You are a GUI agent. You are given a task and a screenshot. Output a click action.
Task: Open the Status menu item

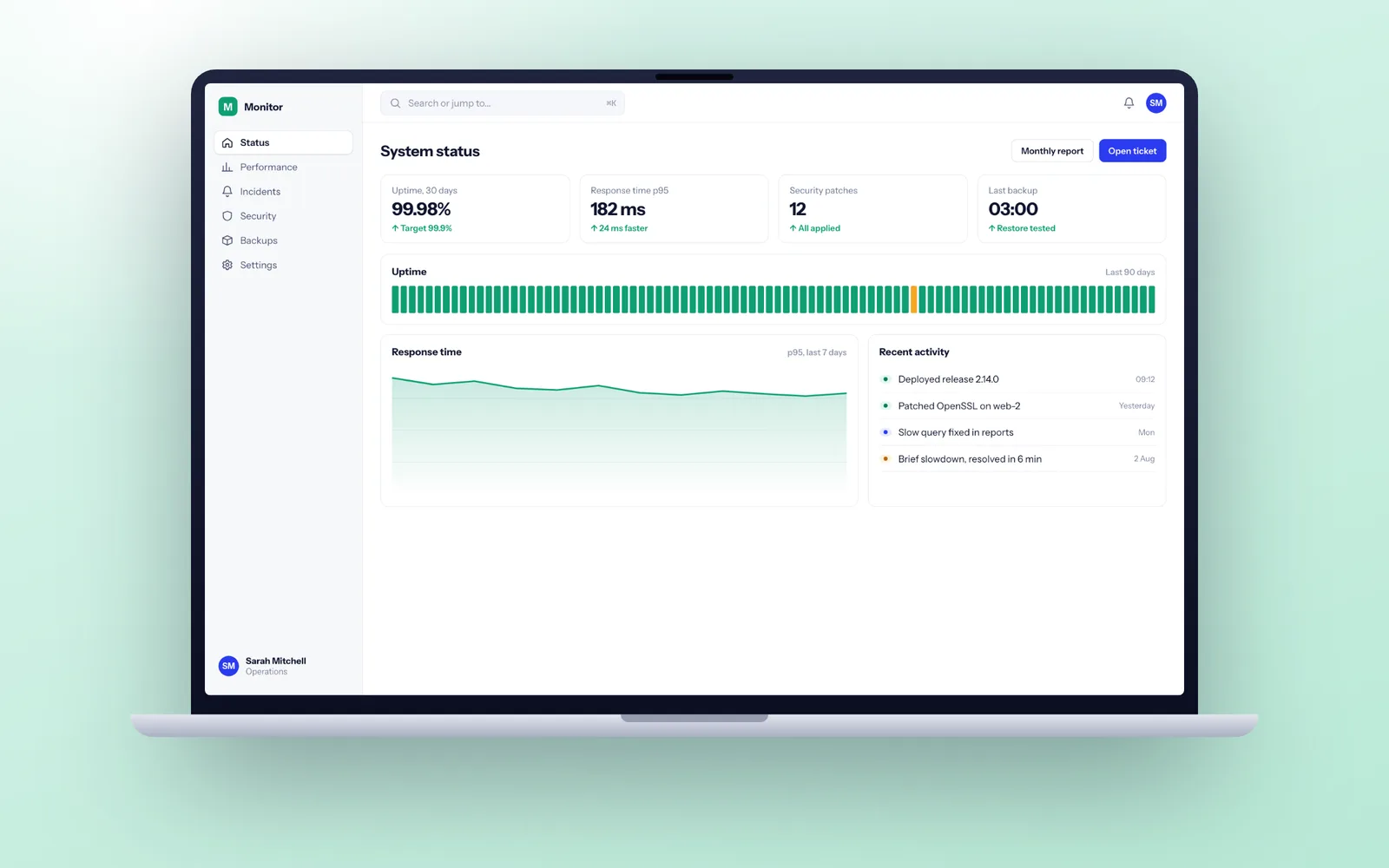[x=283, y=142]
